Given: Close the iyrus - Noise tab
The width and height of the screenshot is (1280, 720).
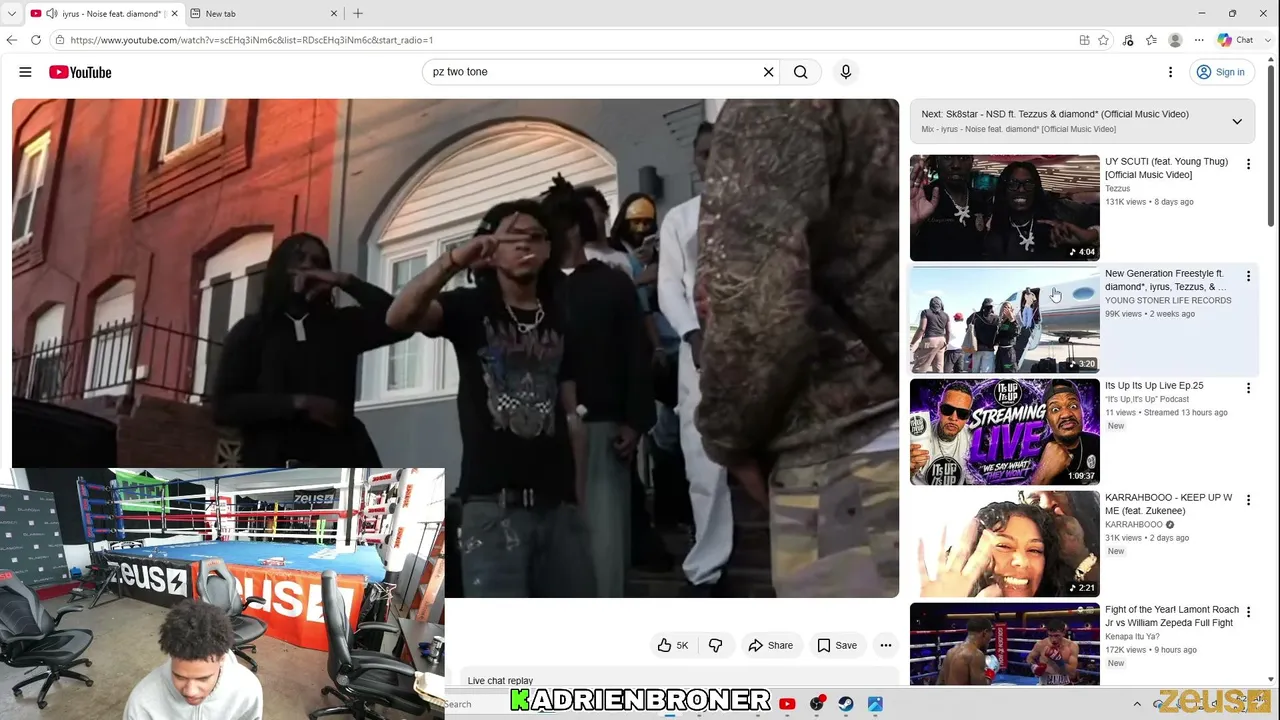Looking at the screenshot, I should [x=174, y=14].
